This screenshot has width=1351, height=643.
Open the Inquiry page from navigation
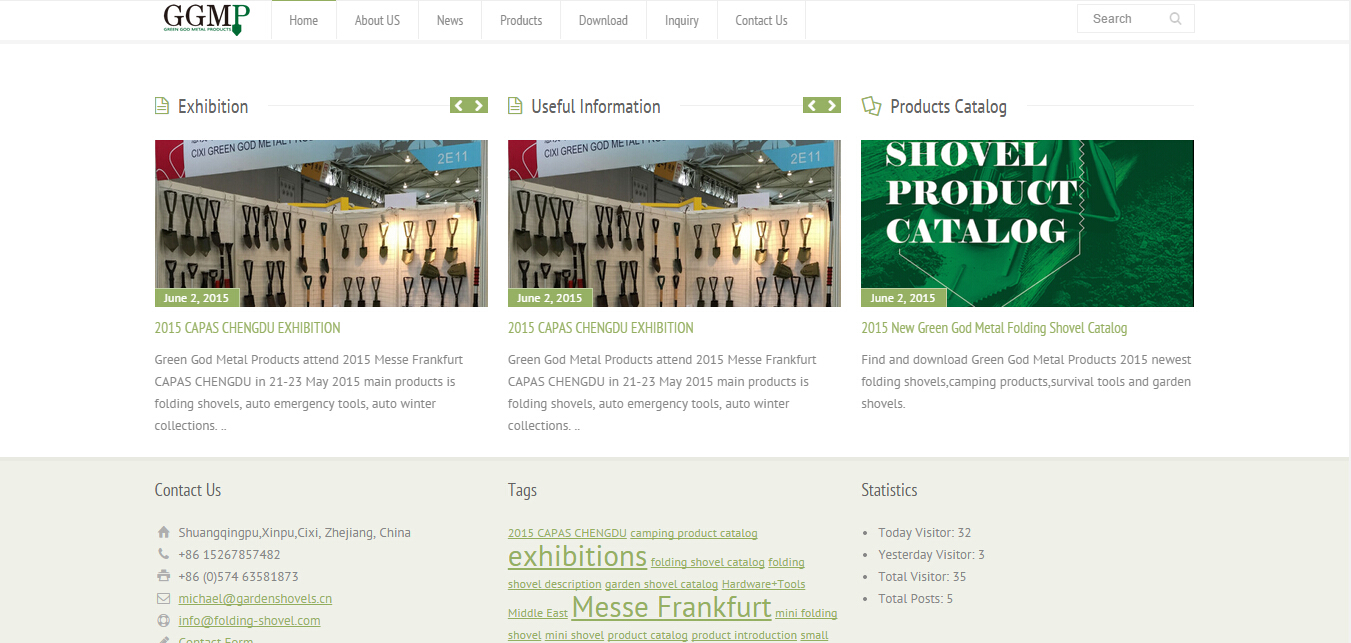[x=682, y=20]
